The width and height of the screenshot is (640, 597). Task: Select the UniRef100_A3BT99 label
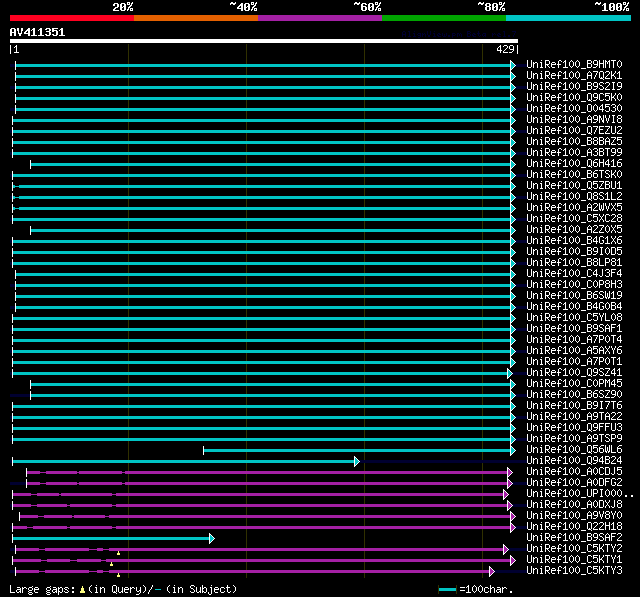coord(574,153)
